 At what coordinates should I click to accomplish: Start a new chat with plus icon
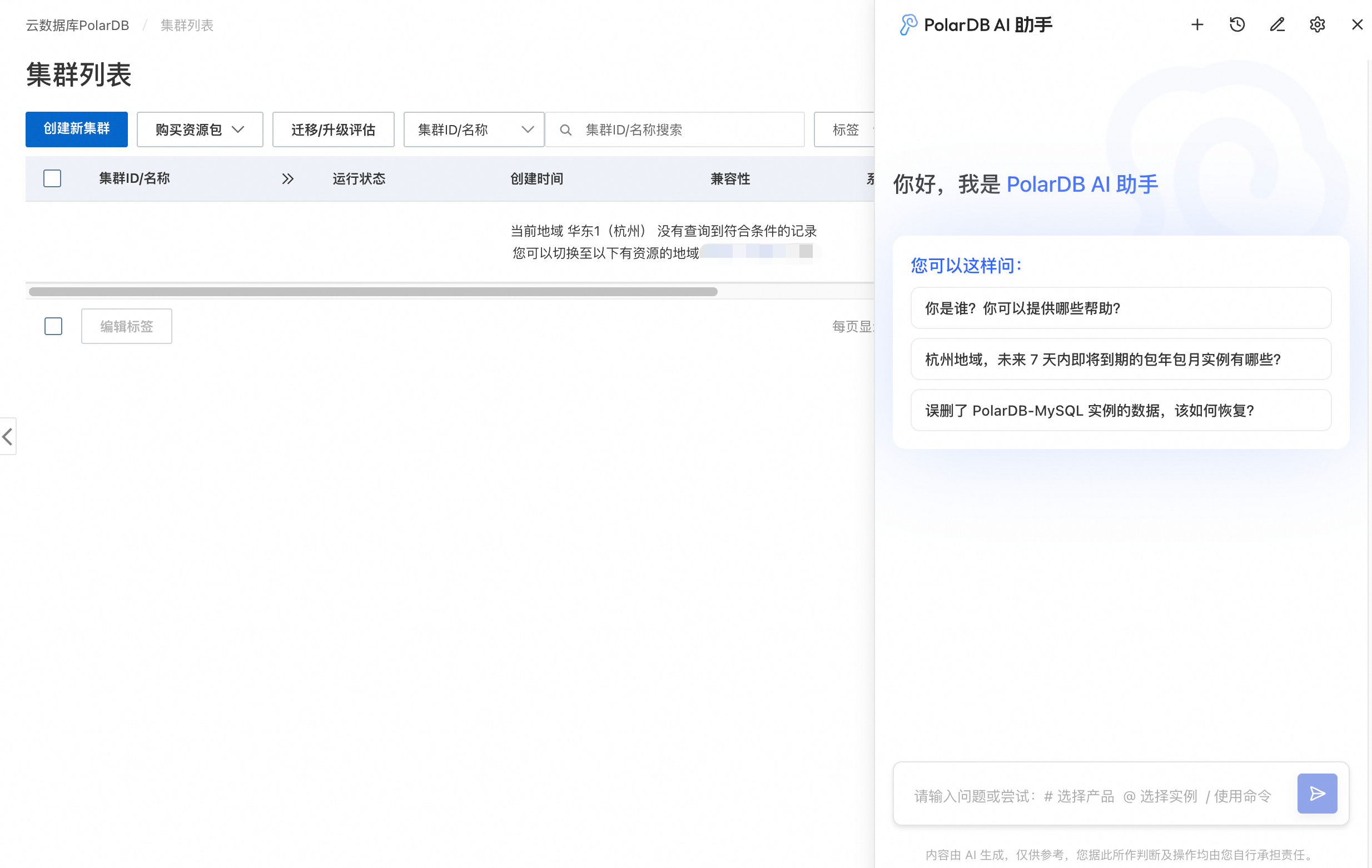pos(1197,24)
